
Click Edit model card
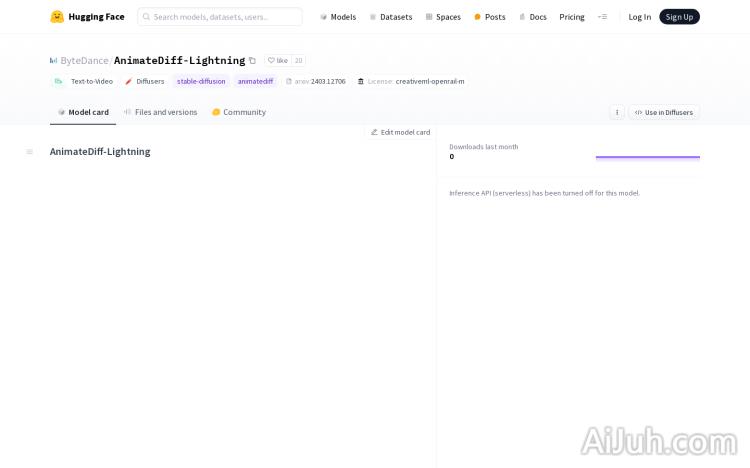[400, 132]
